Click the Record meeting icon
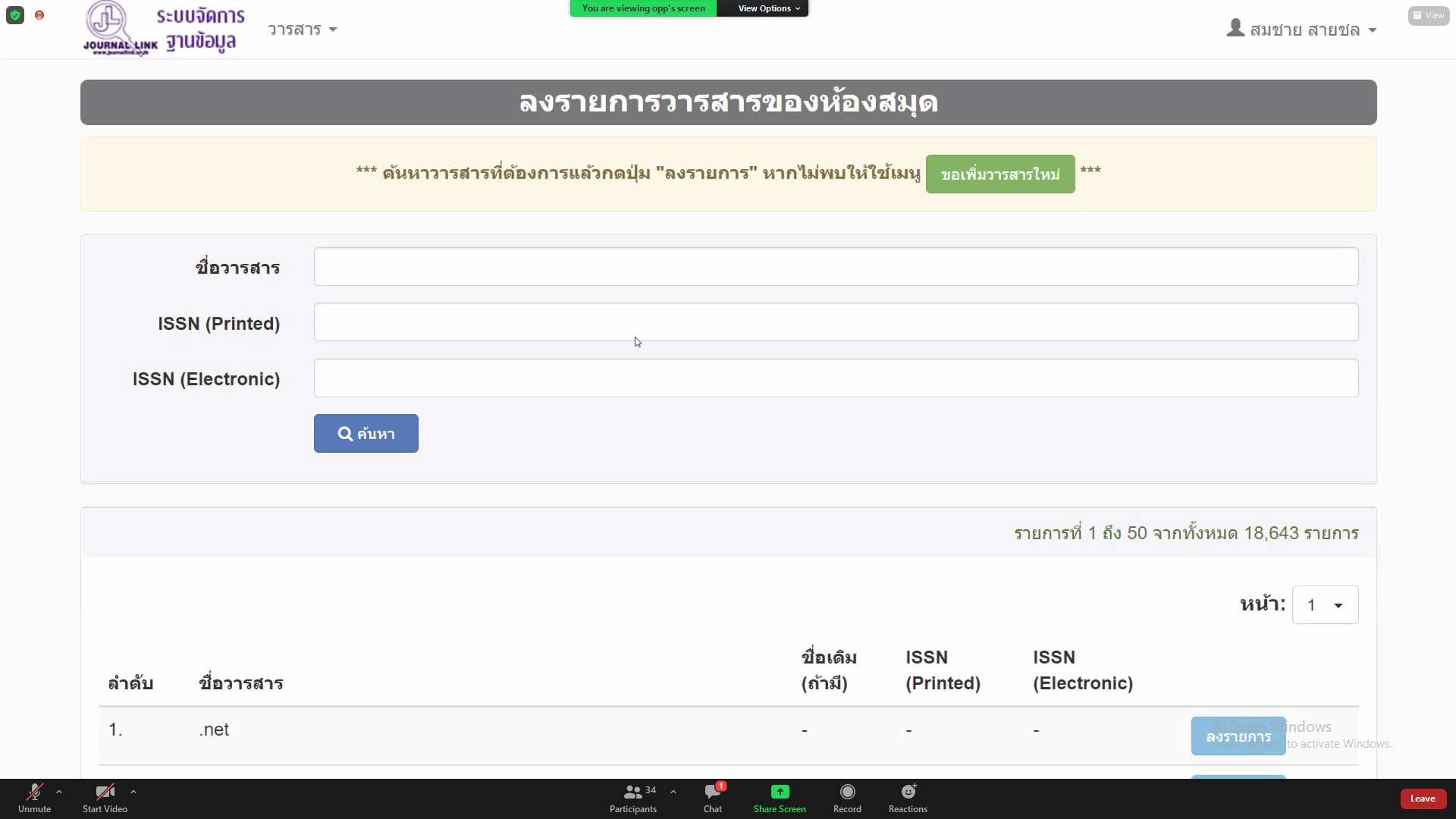1456x819 pixels. 847,792
